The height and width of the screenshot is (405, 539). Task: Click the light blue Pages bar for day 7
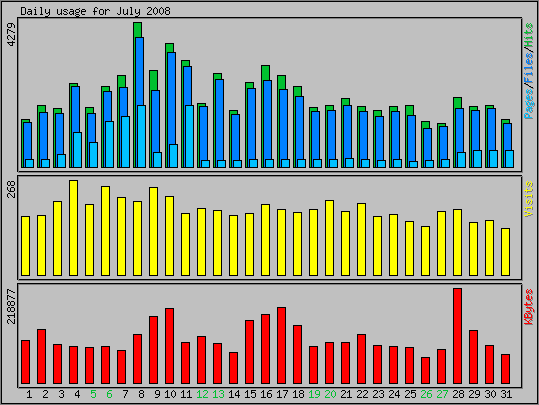[x=125, y=142]
